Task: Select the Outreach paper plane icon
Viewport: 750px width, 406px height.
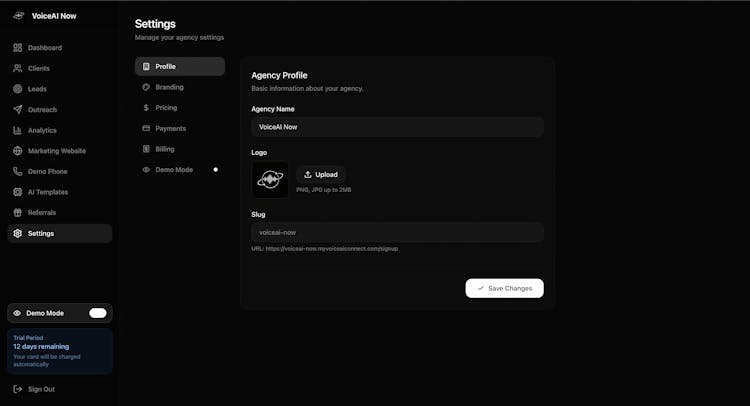Action: pyautogui.click(x=18, y=110)
